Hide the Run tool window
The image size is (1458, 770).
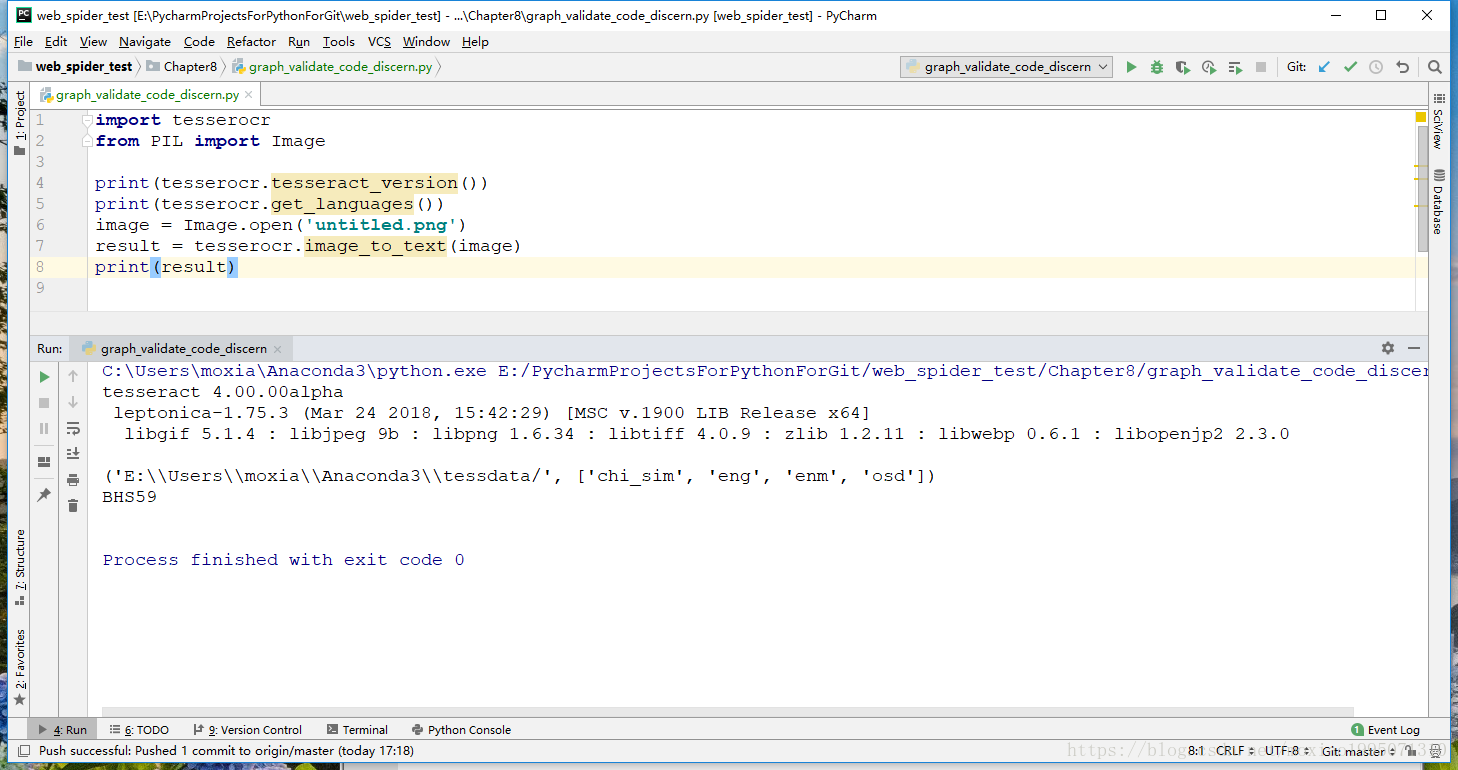(x=1414, y=348)
